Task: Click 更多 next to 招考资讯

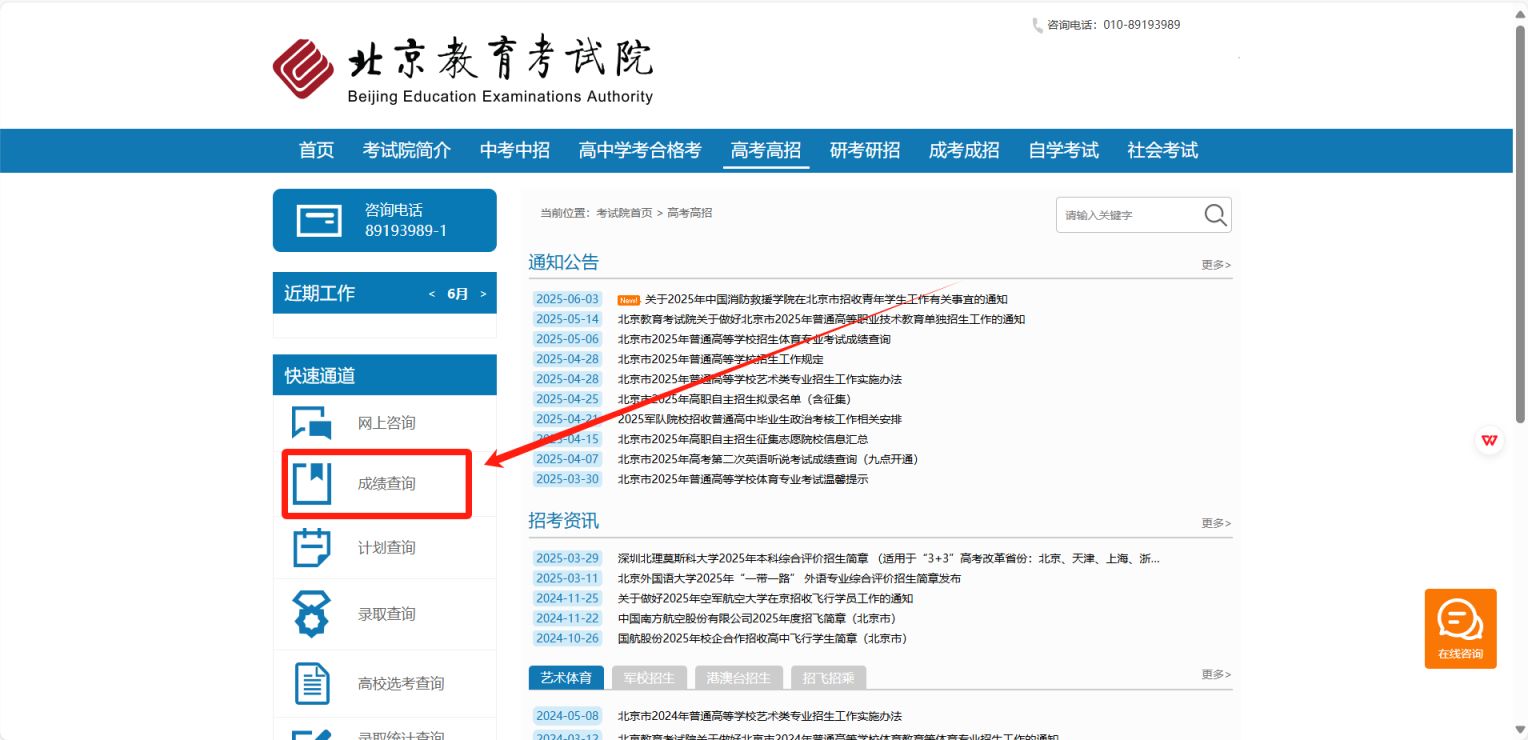Action: point(1216,523)
